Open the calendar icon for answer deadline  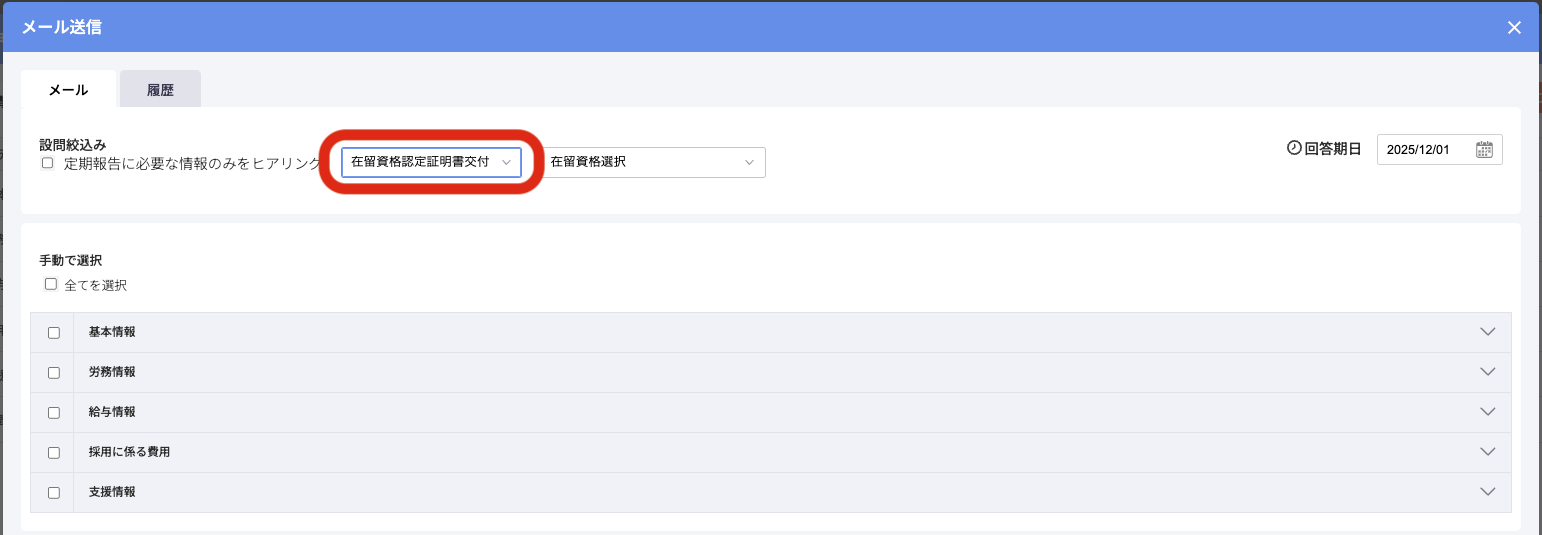(x=1484, y=149)
